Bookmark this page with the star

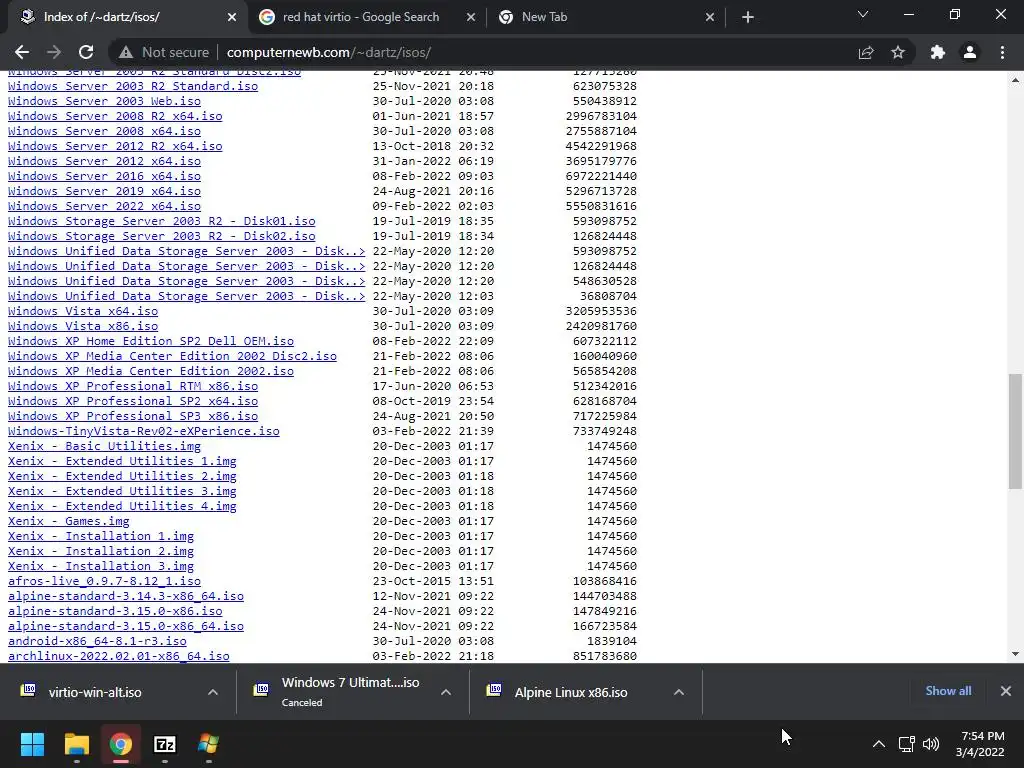coord(898,52)
